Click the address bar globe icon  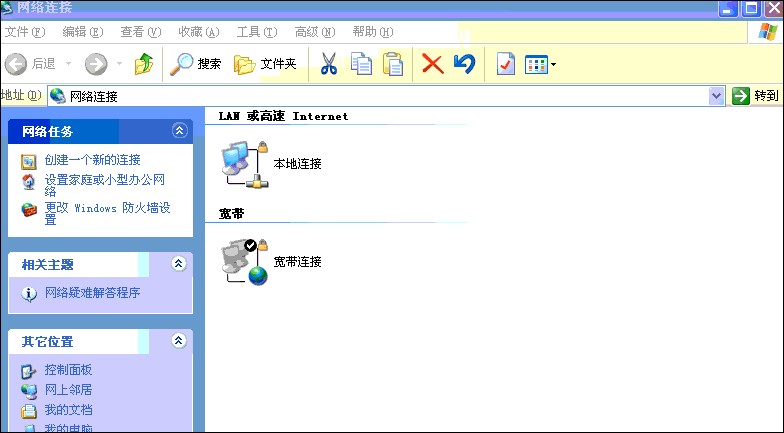58,96
